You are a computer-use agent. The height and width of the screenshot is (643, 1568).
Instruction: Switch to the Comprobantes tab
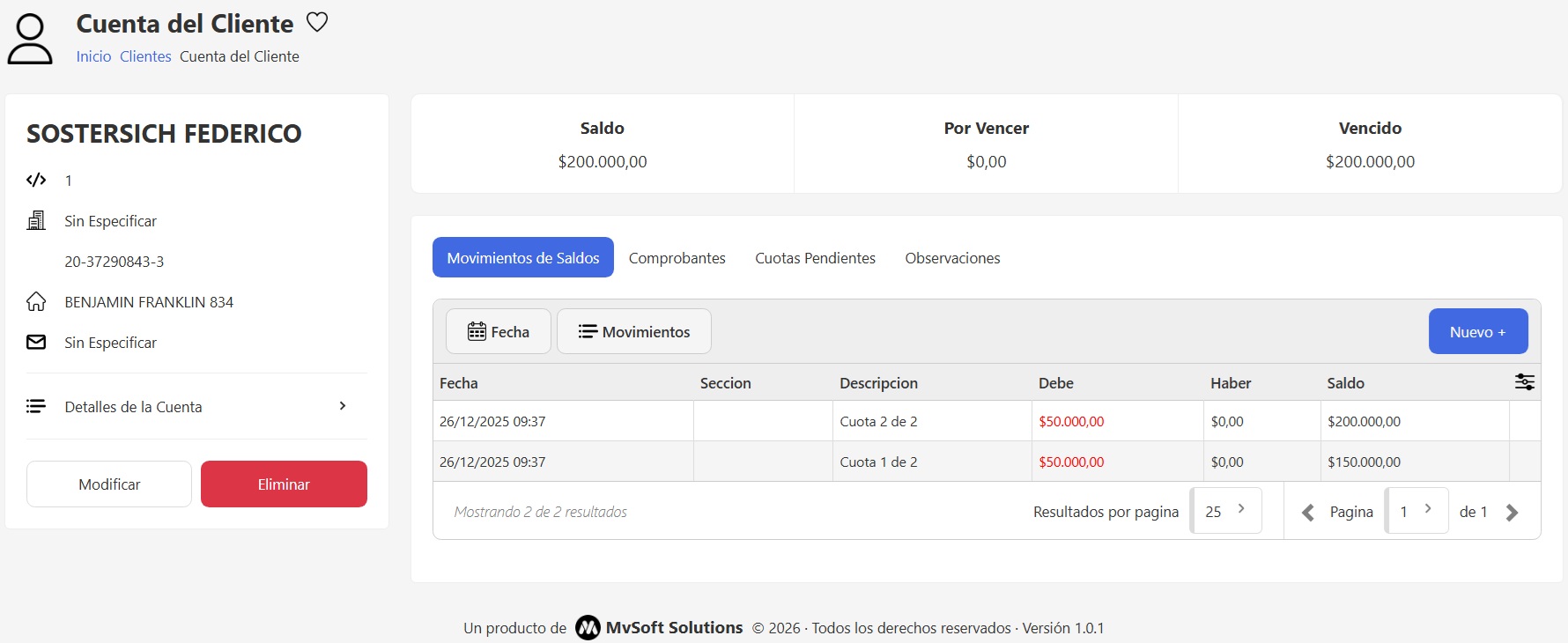677,258
